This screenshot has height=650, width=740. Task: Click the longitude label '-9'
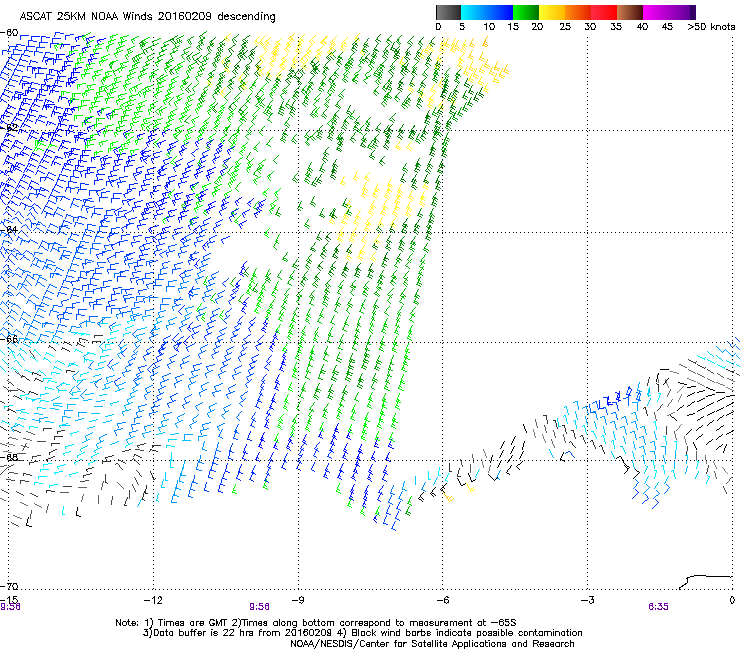pyautogui.click(x=297, y=600)
